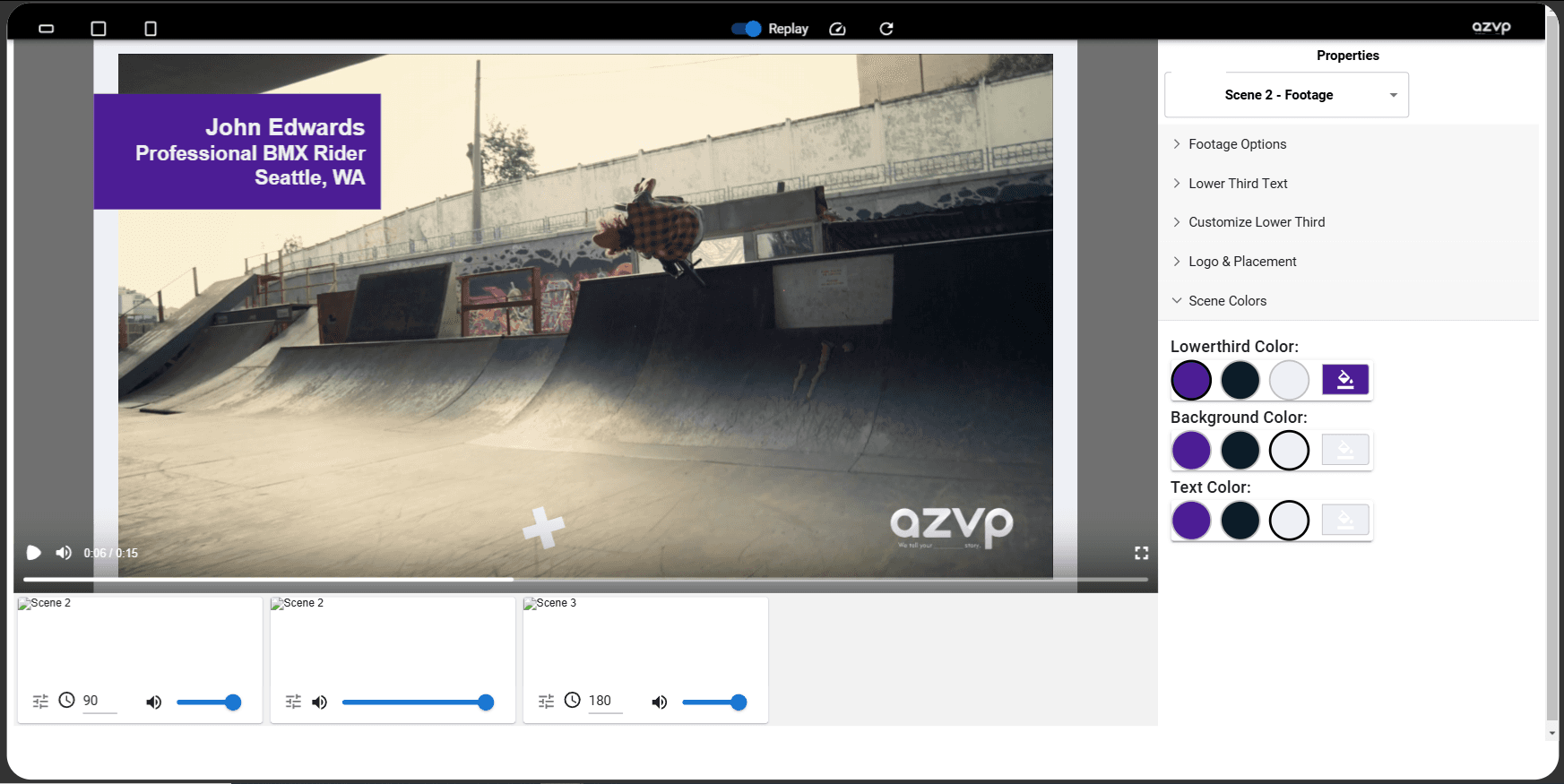Collapse Scene Colors section

[1348, 301]
